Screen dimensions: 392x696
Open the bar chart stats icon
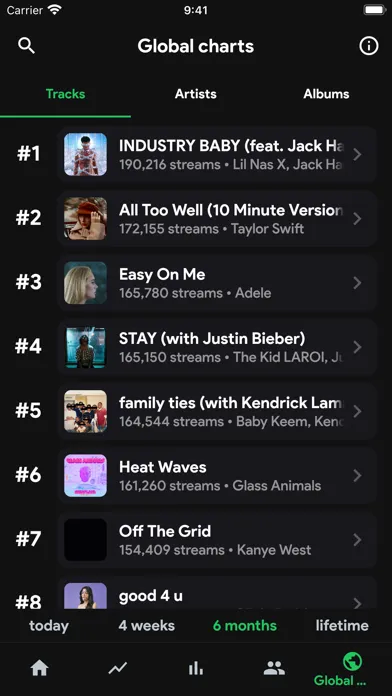pos(196,668)
